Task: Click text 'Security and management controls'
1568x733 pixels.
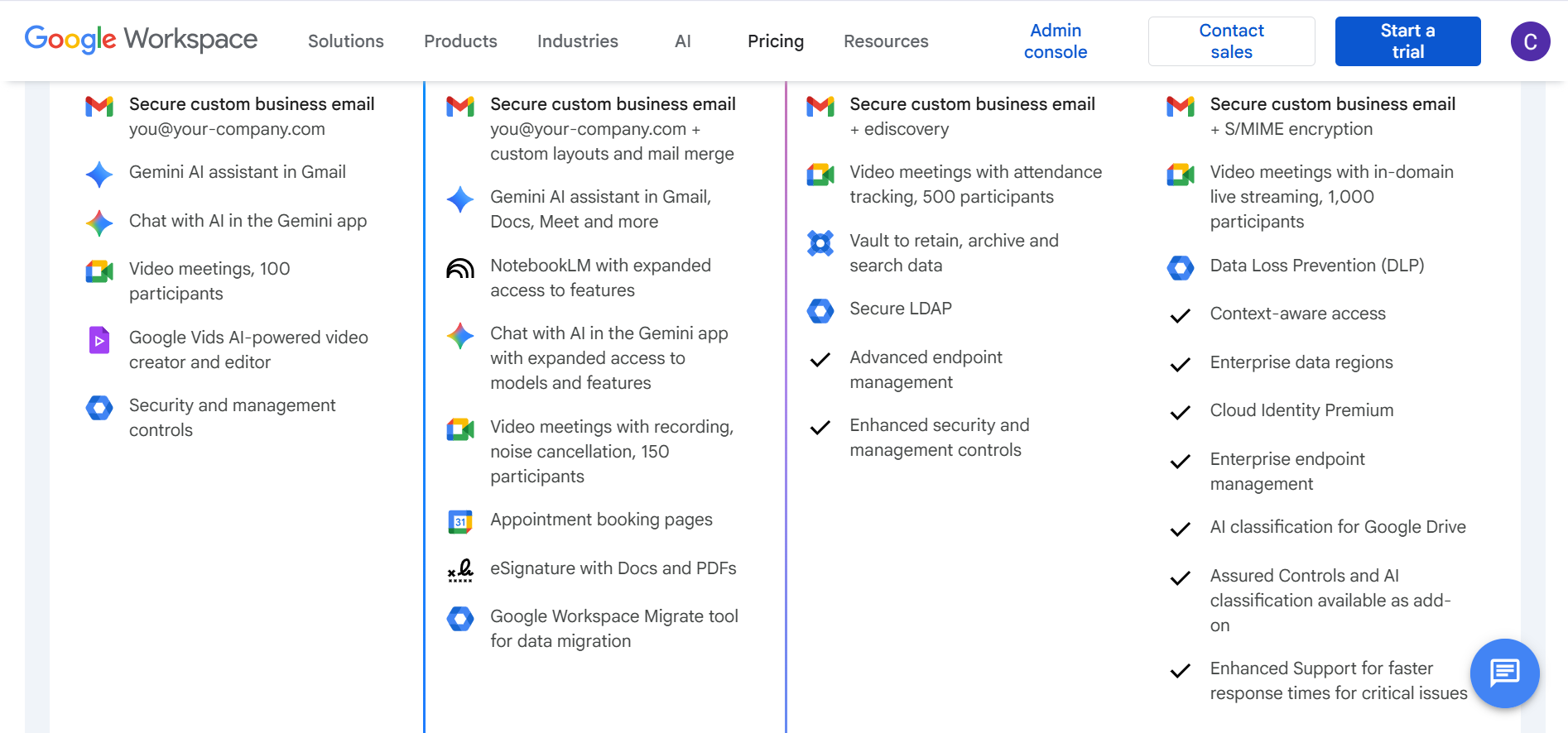Action: (232, 418)
